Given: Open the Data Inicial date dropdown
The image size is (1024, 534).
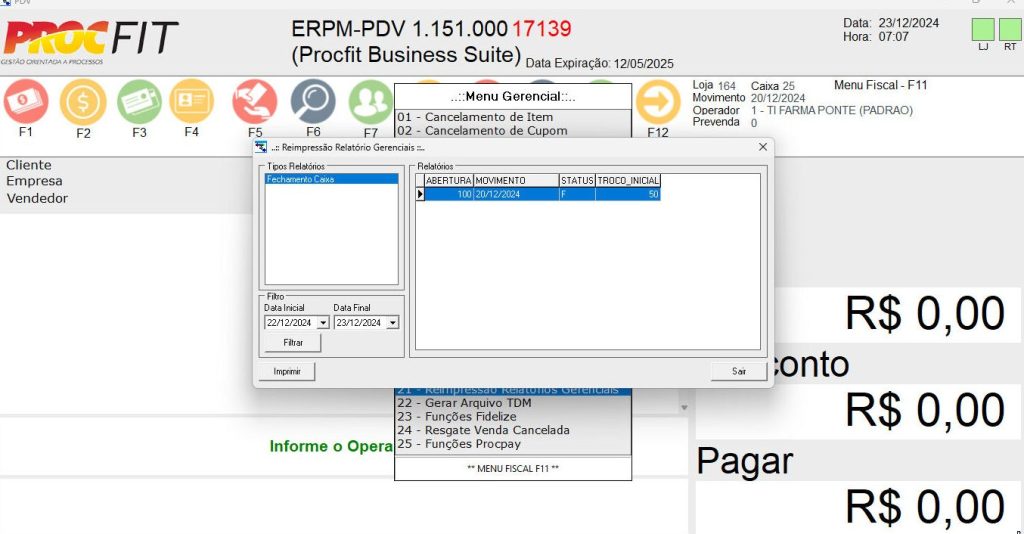Looking at the screenshot, I should [323, 322].
